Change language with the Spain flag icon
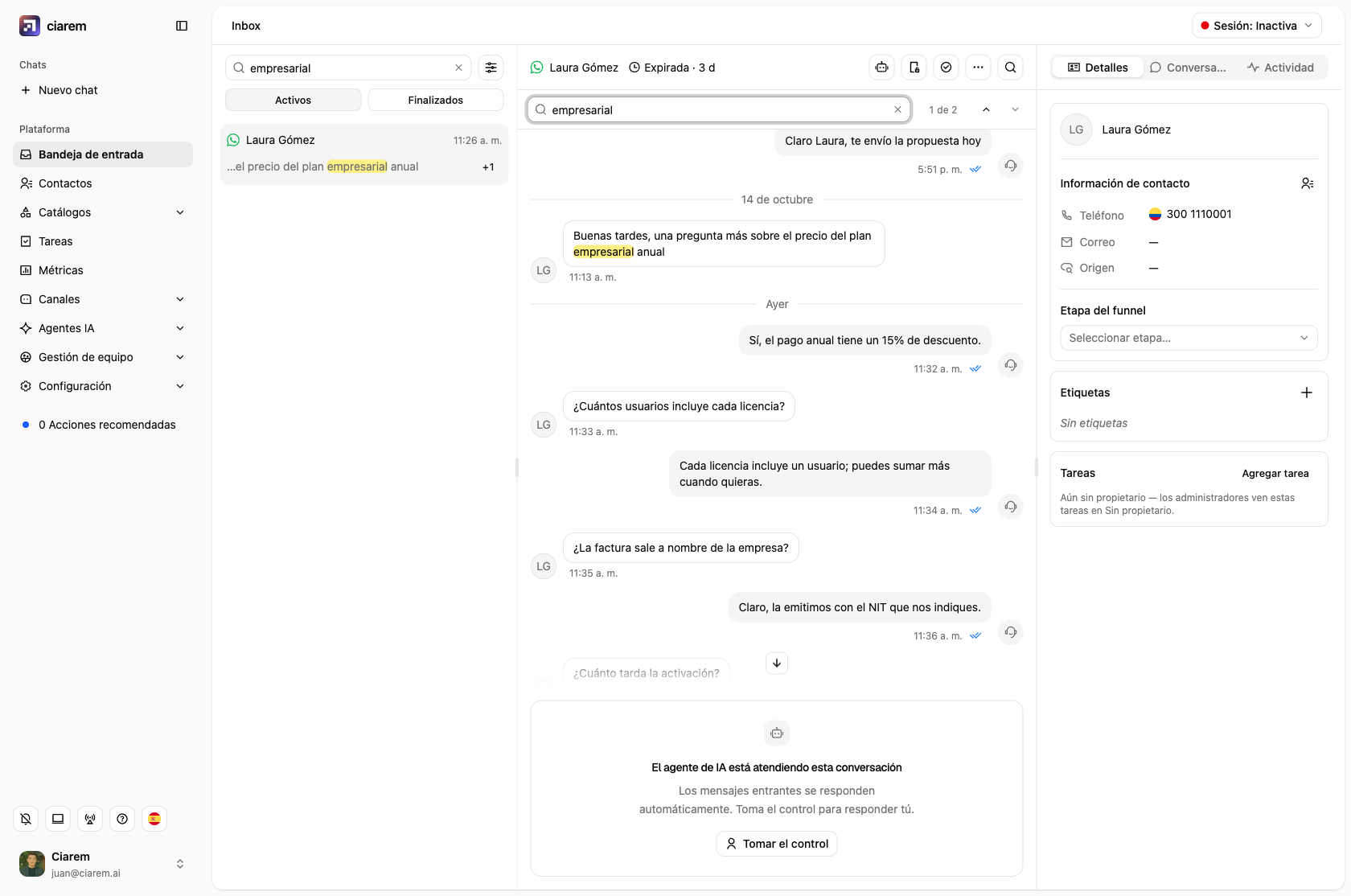Image resolution: width=1351 pixels, height=896 pixels. [x=154, y=819]
